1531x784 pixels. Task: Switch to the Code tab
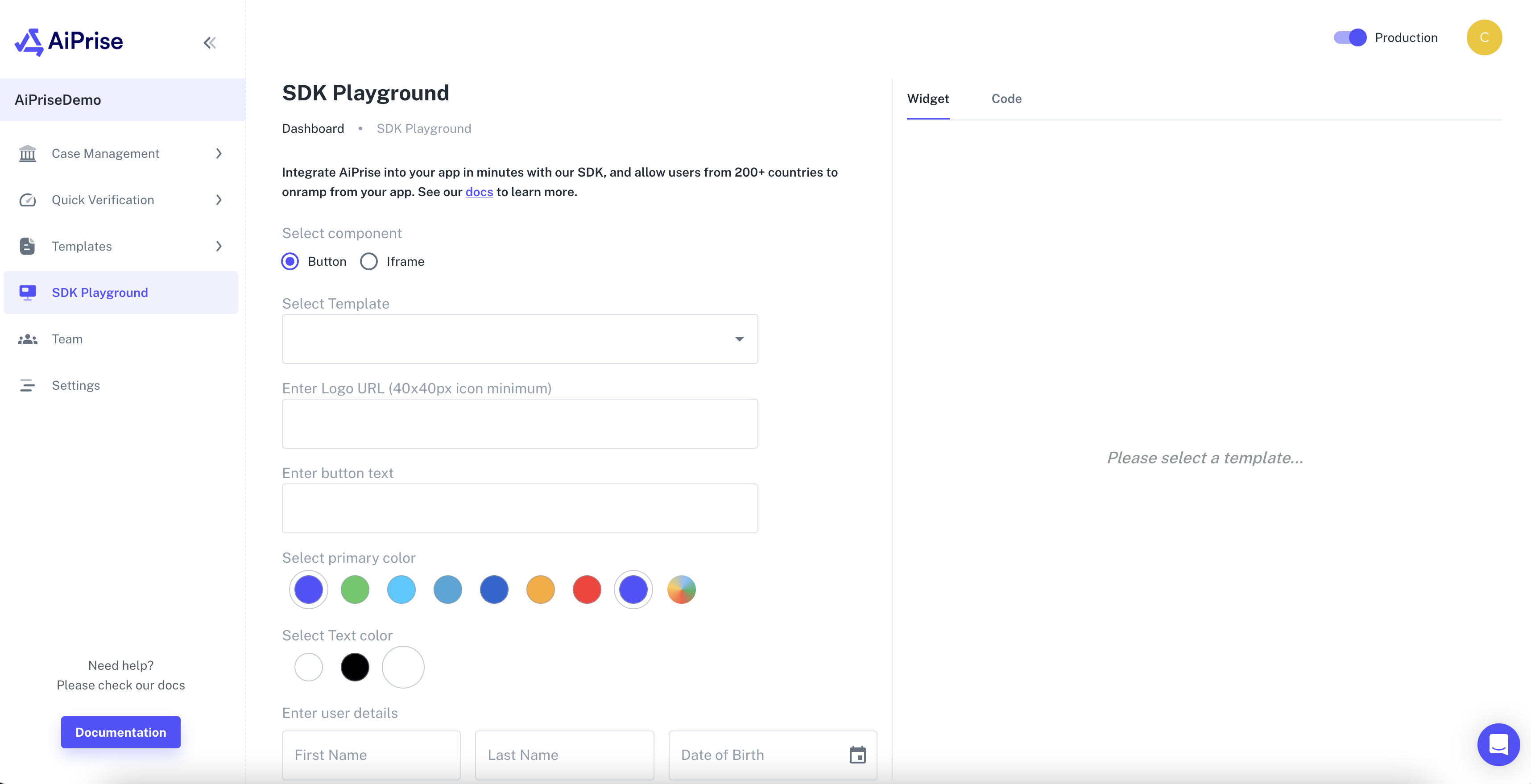click(x=1006, y=99)
